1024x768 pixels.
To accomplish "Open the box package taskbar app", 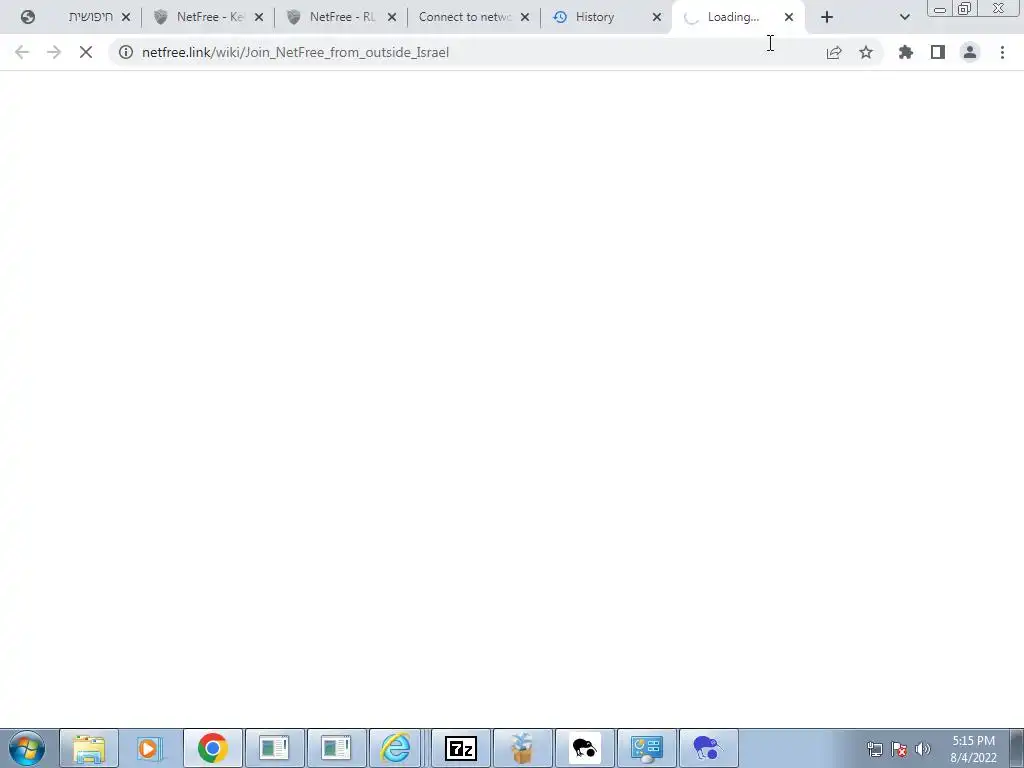I will (522, 748).
